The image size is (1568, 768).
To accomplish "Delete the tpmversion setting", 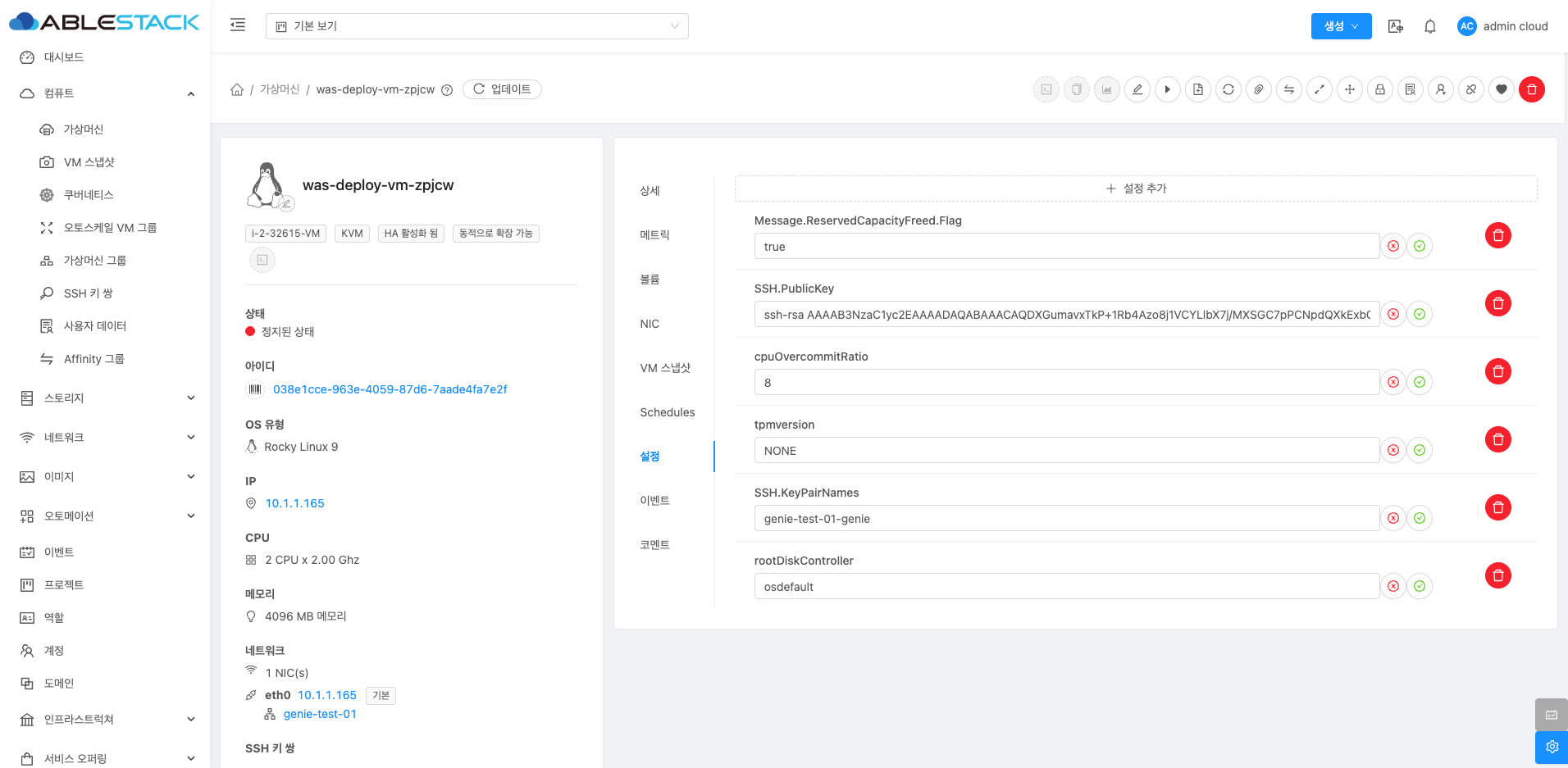I will [1497, 439].
